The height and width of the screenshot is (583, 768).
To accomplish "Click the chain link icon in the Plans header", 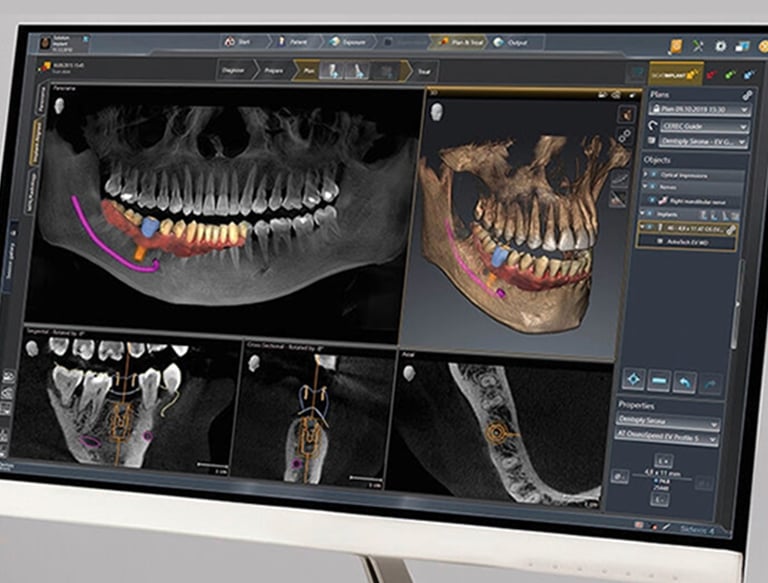I will (746, 96).
